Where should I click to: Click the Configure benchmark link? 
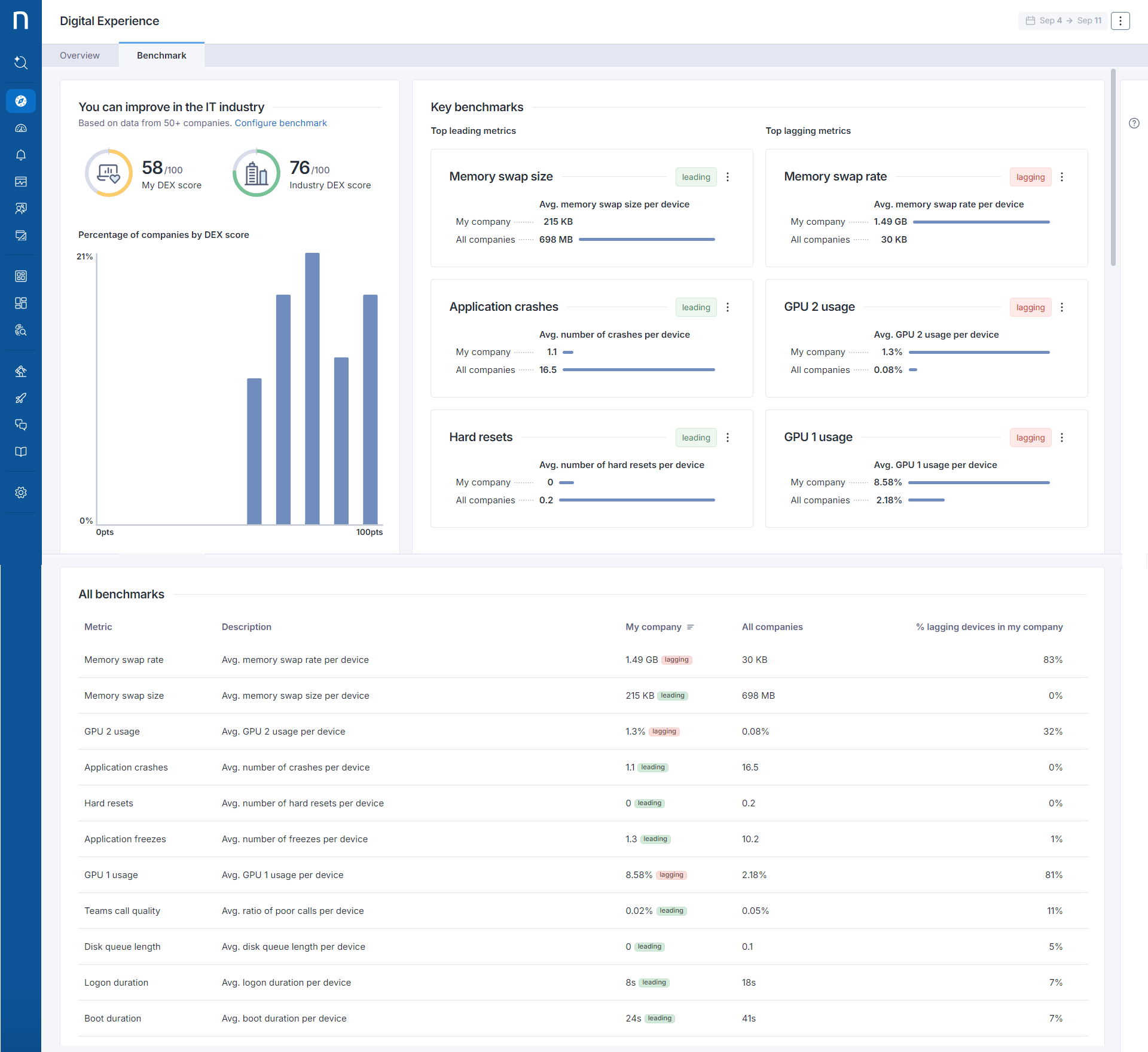click(x=280, y=123)
